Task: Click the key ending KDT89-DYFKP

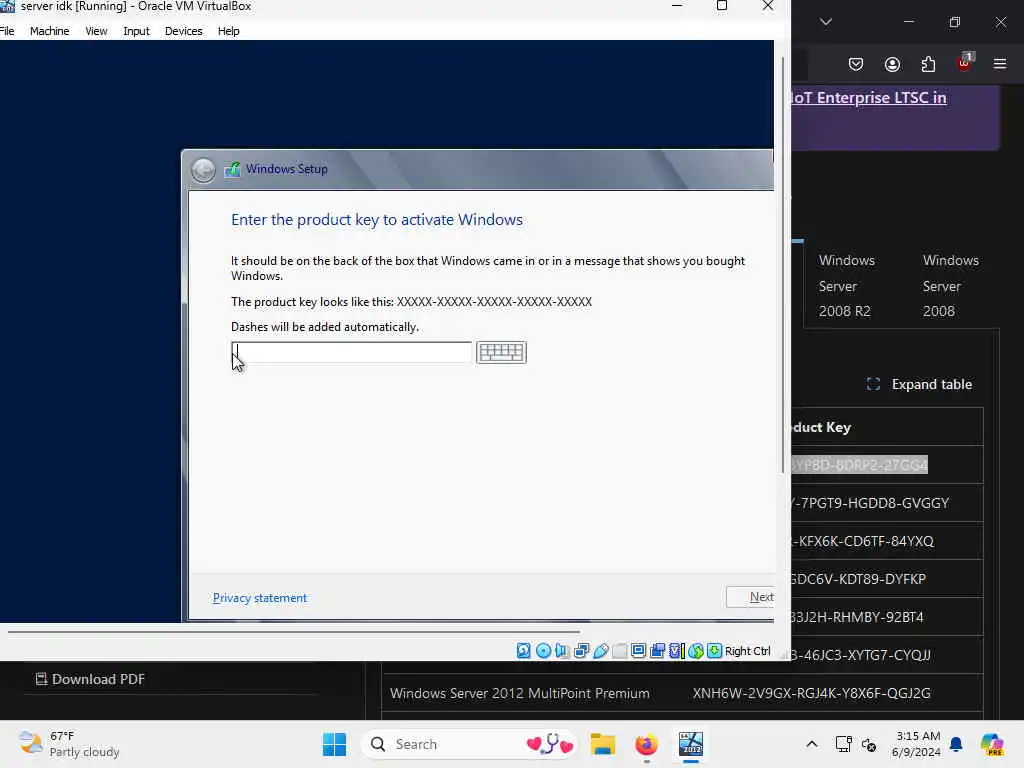Action: click(x=859, y=579)
